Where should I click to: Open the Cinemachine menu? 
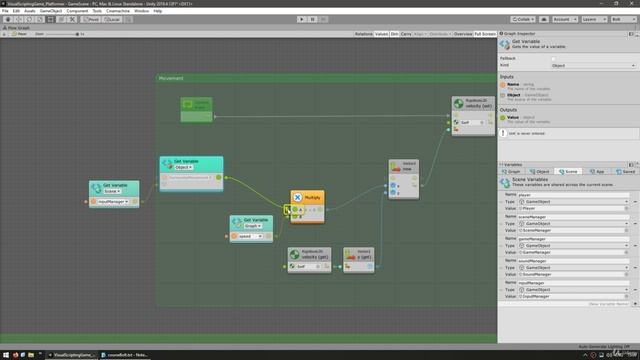tap(118, 11)
